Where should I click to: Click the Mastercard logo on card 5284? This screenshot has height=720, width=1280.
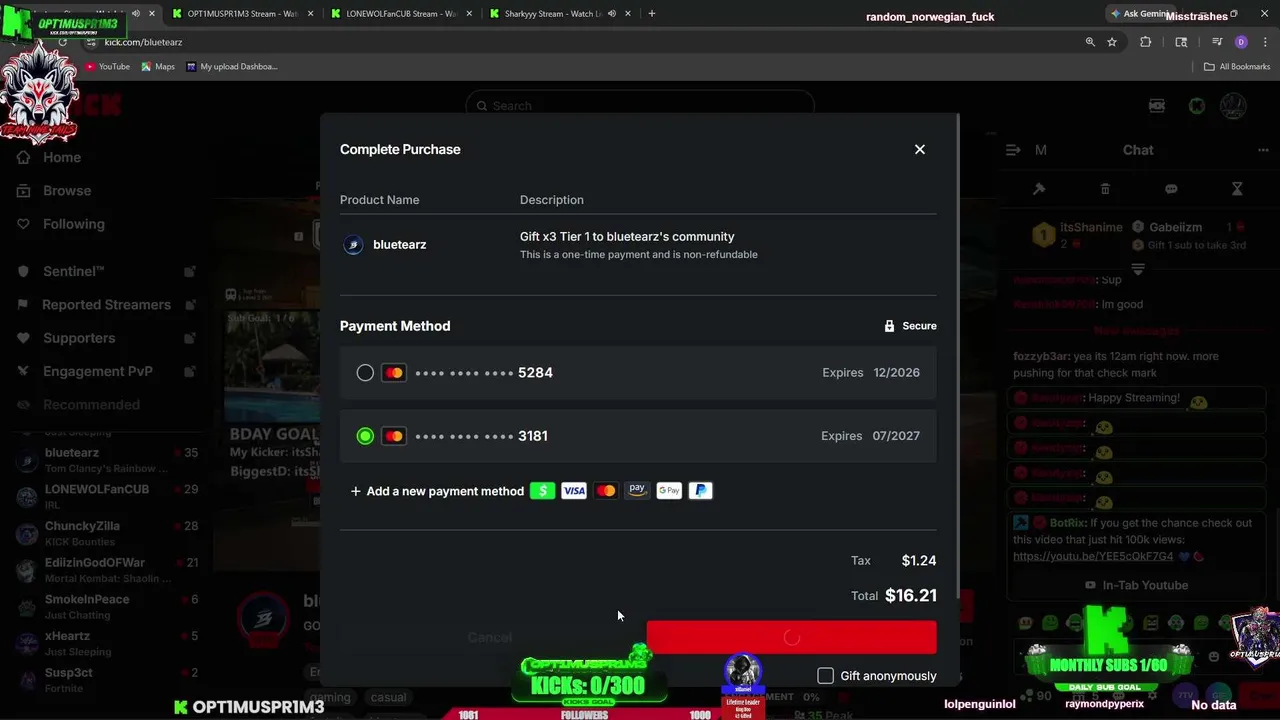pos(394,373)
